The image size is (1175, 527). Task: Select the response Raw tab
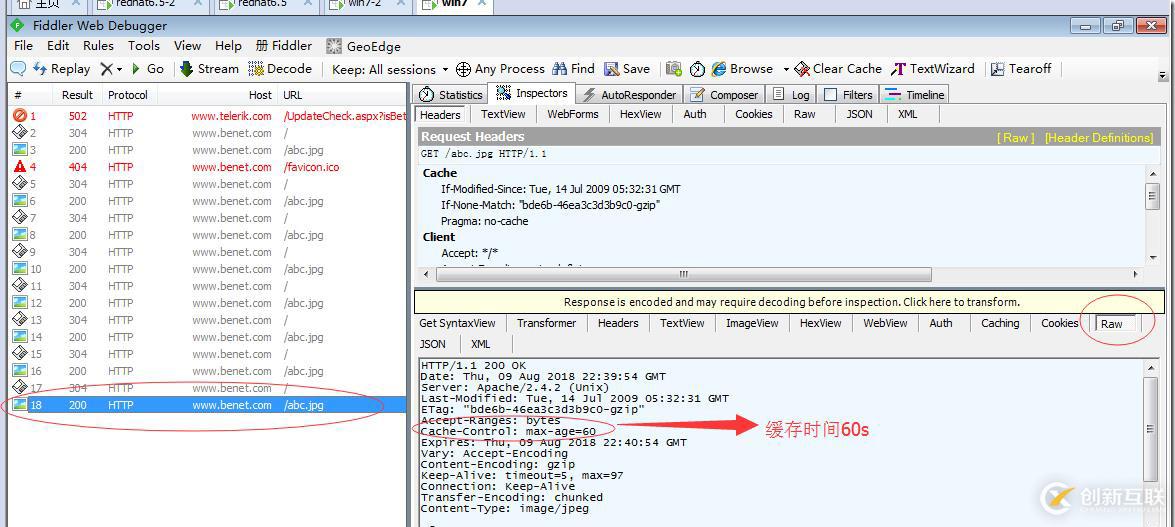[x=1115, y=324]
